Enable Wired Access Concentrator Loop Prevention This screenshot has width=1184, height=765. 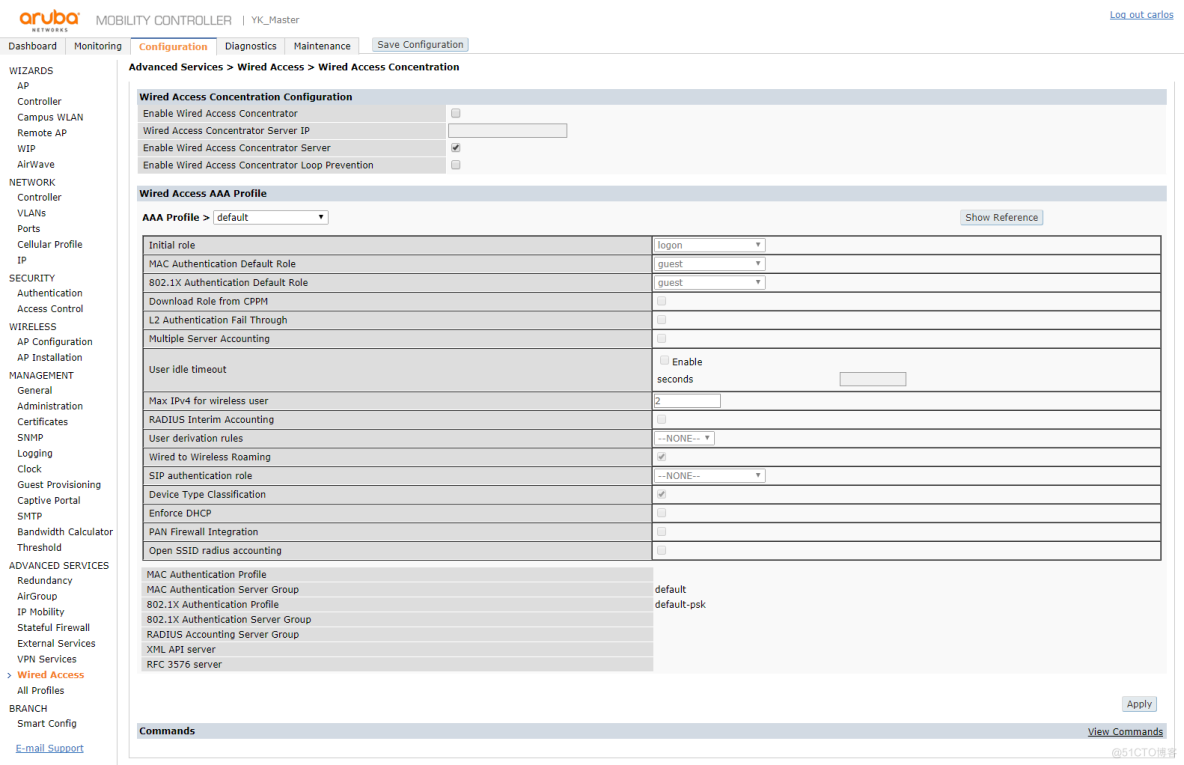pos(455,165)
